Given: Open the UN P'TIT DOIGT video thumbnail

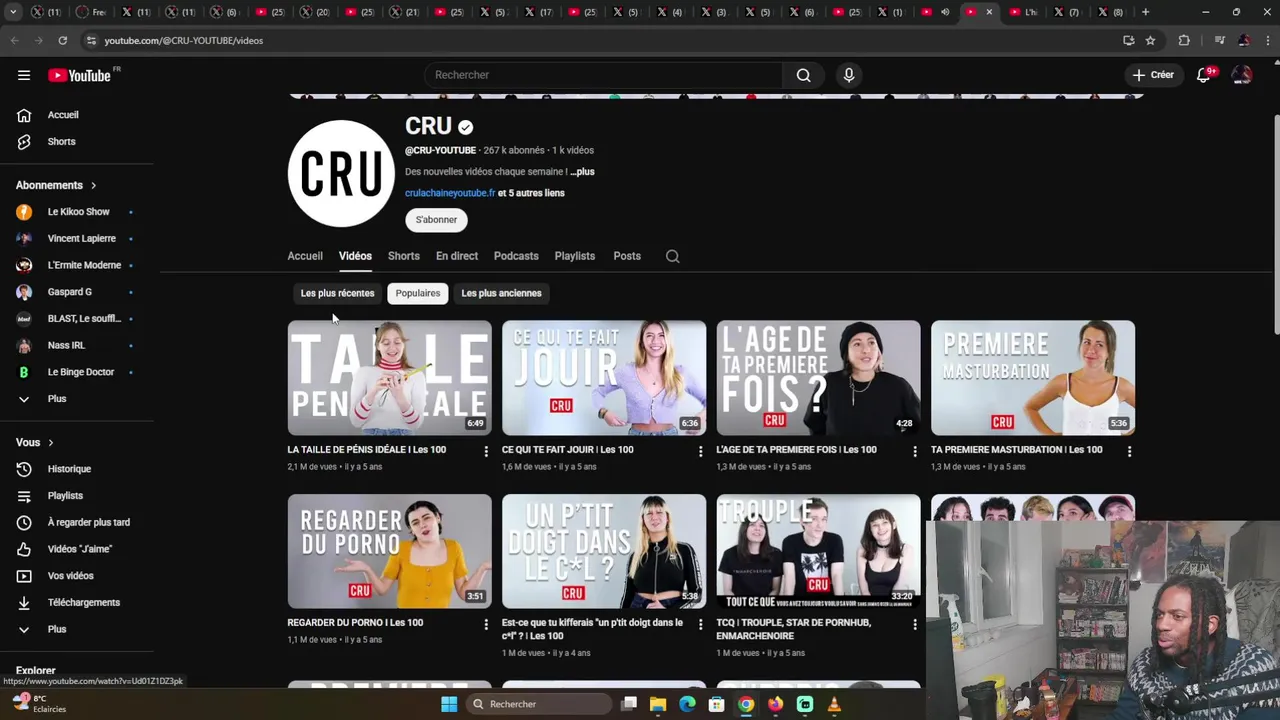Looking at the screenshot, I should 604,551.
